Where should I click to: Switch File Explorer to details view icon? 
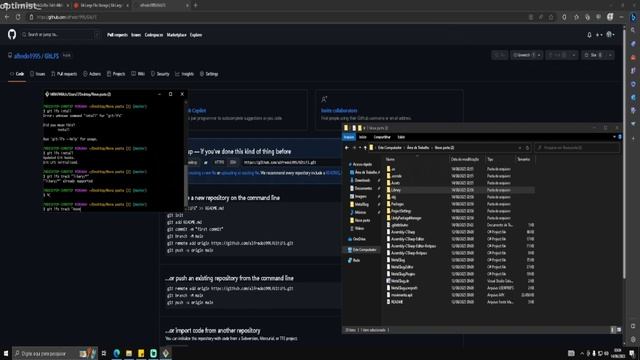[x=613, y=330]
